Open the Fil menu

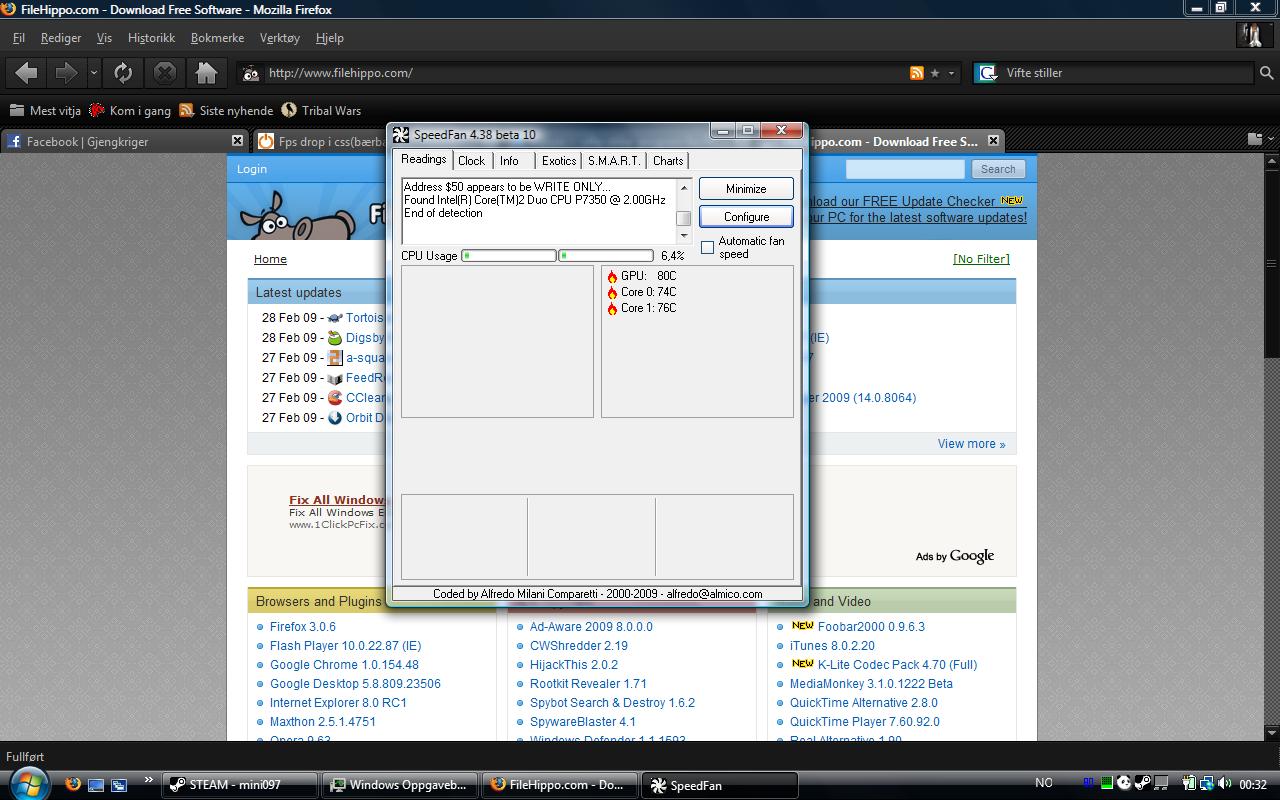click(x=18, y=38)
